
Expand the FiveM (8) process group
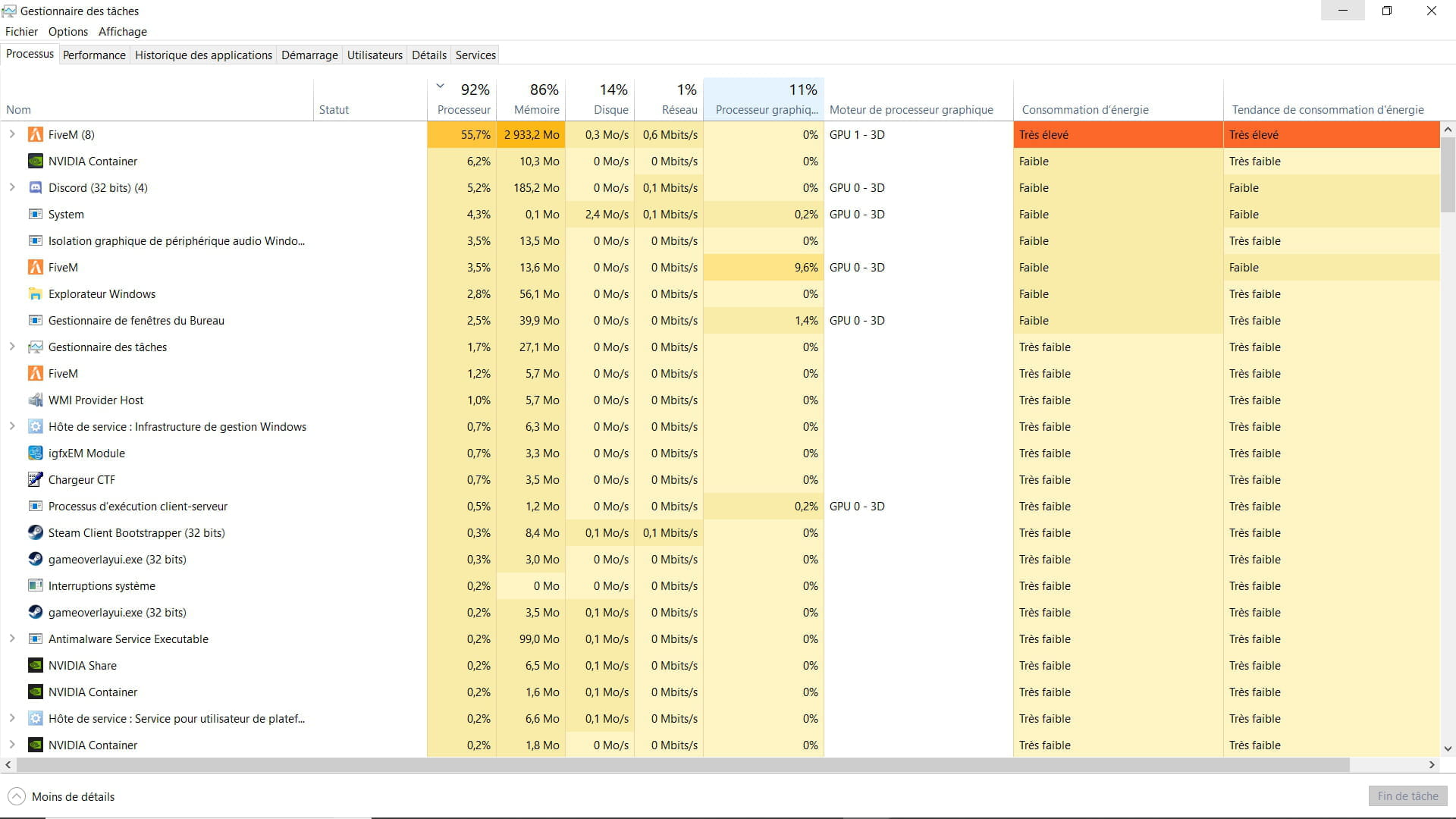pyautogui.click(x=12, y=134)
